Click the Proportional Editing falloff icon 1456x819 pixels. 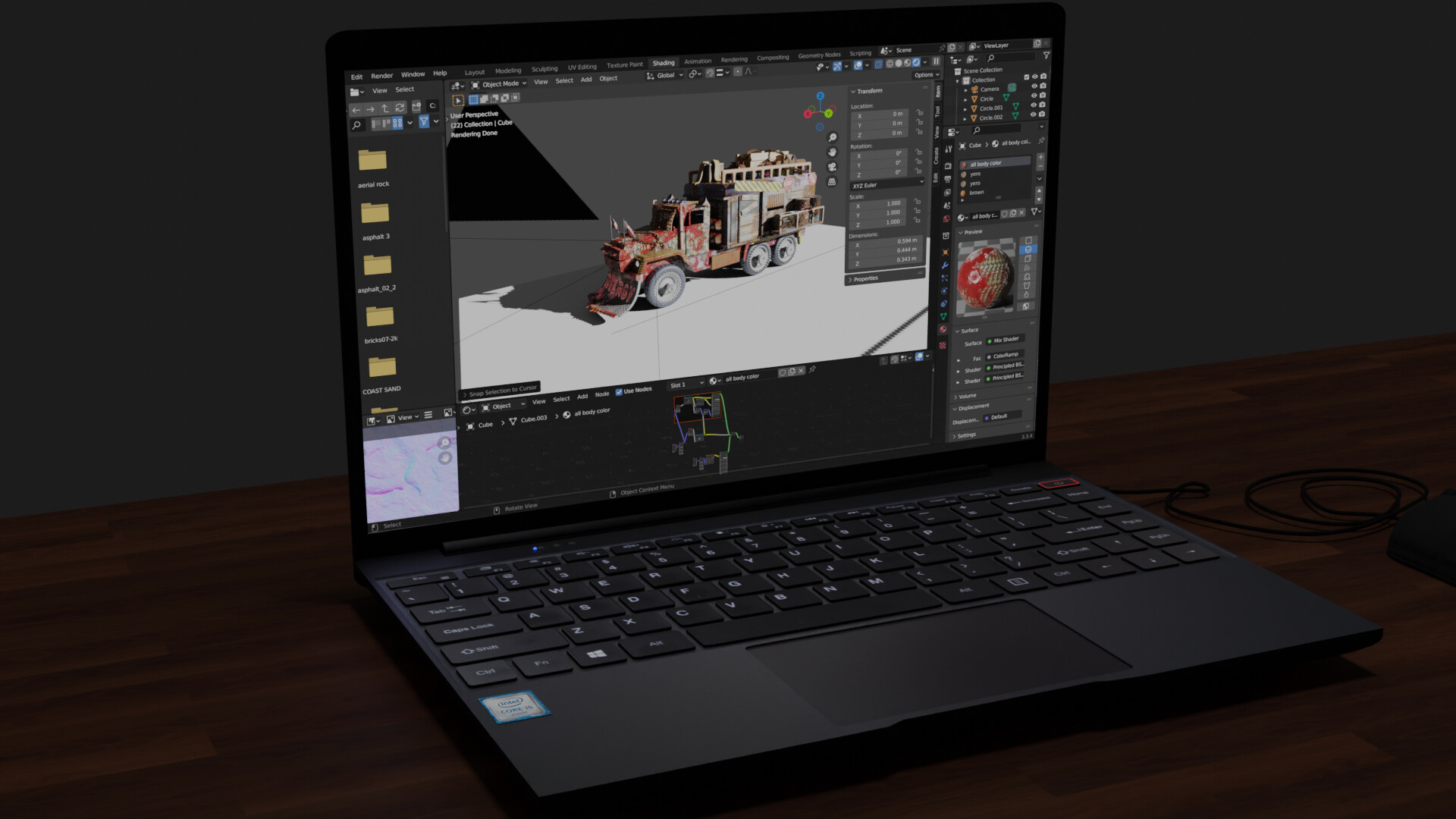click(x=748, y=72)
